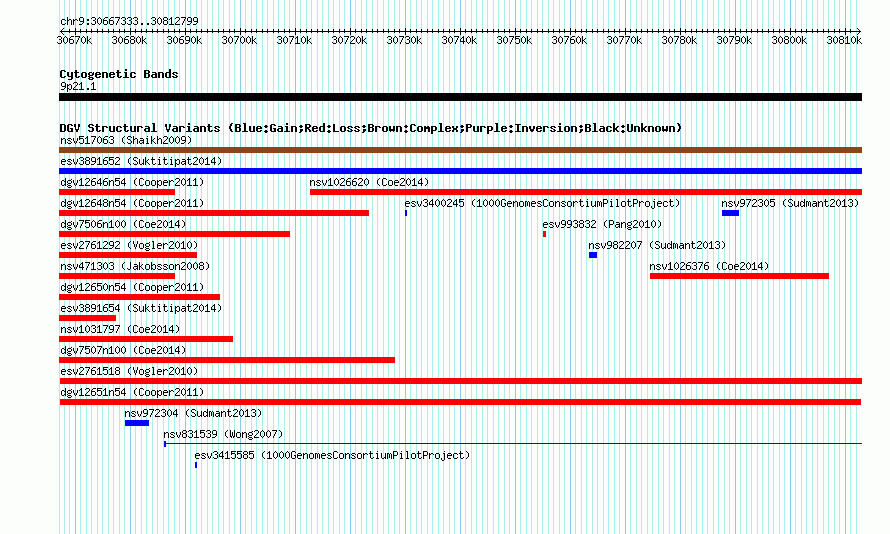The image size is (890, 534).
Task: Open dgv12651n54 (Cooper2011) label
Action: (132, 392)
